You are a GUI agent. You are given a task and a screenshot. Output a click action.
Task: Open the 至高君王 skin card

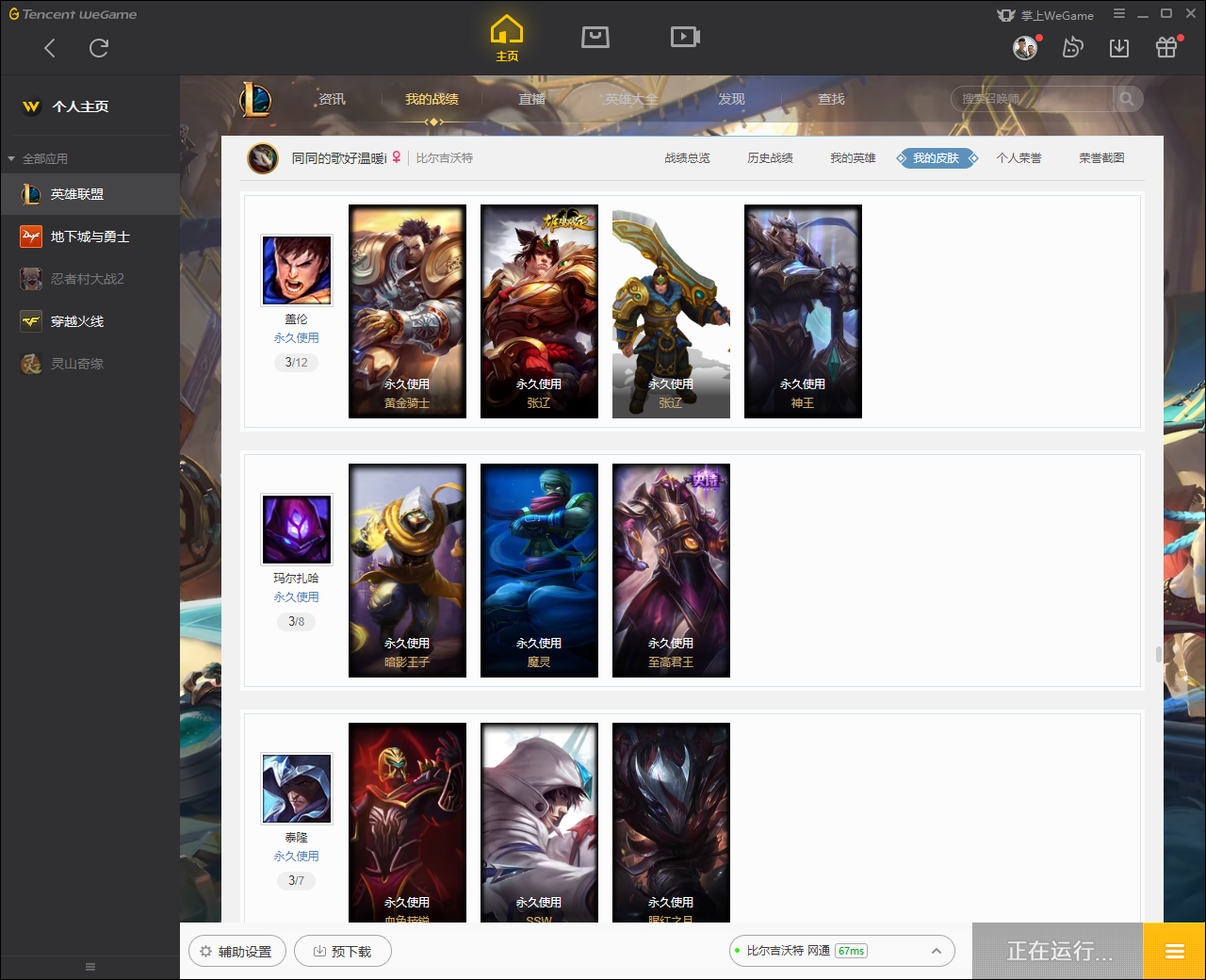point(671,570)
